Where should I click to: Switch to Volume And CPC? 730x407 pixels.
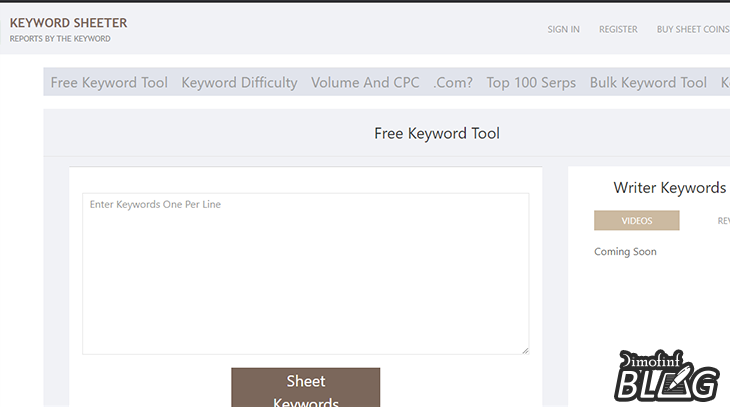coord(365,82)
